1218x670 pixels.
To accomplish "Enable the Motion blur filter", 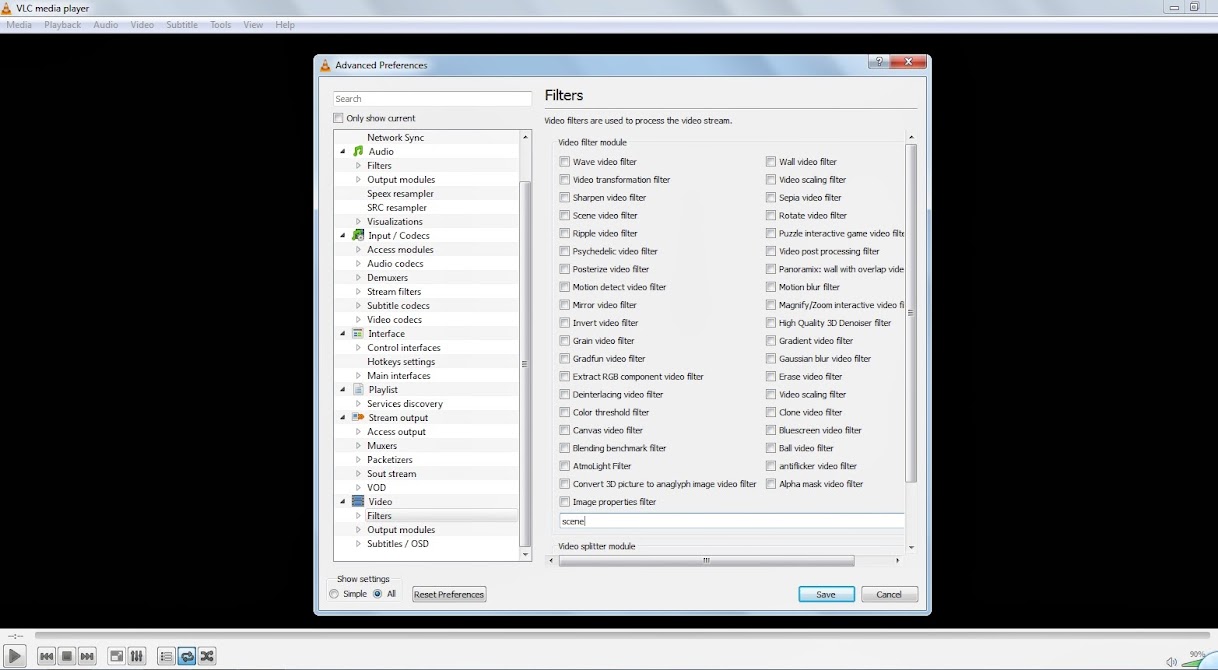I will pos(771,287).
